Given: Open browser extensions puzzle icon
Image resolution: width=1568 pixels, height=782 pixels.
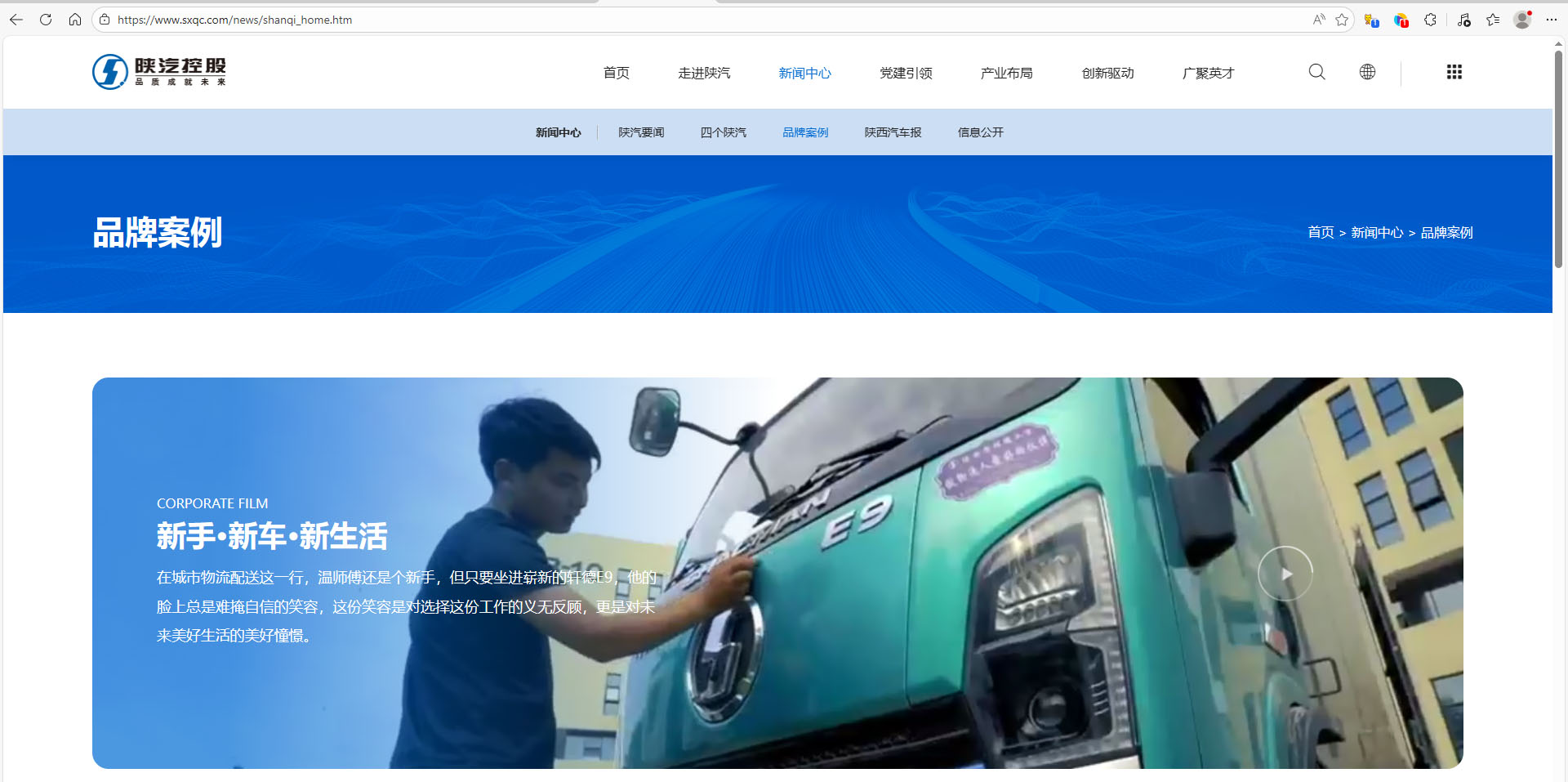Looking at the screenshot, I should [x=1430, y=20].
